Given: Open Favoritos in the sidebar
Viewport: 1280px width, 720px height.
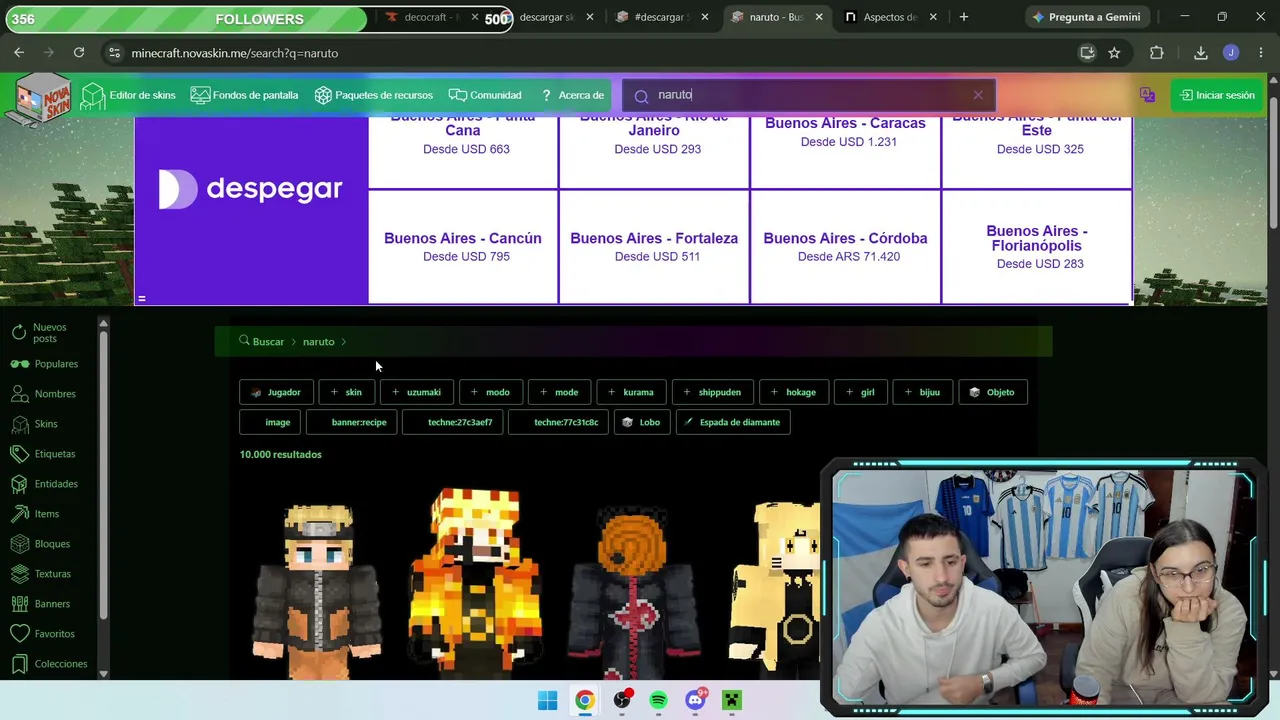Looking at the screenshot, I should [x=42, y=634].
